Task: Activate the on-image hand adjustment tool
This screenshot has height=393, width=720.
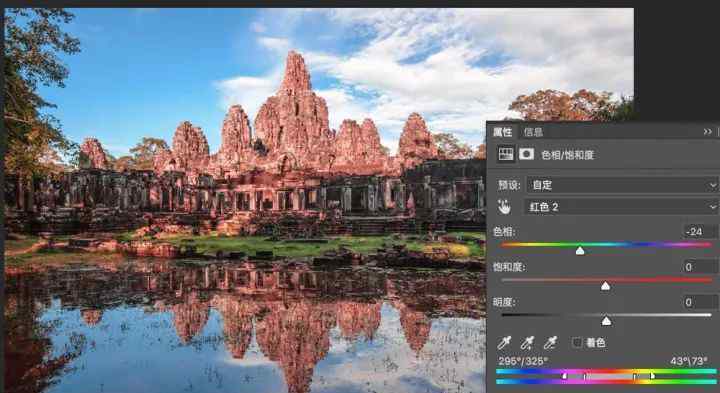Action: tap(504, 207)
